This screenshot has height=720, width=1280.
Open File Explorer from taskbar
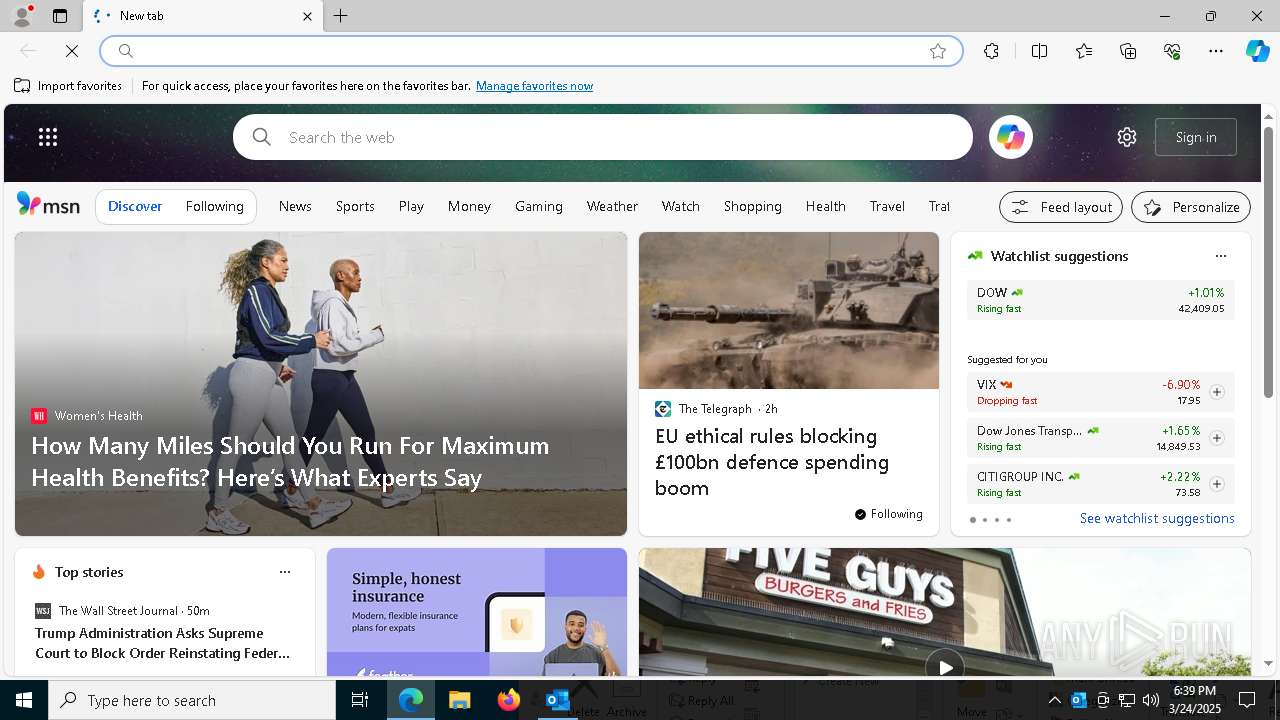(x=459, y=700)
